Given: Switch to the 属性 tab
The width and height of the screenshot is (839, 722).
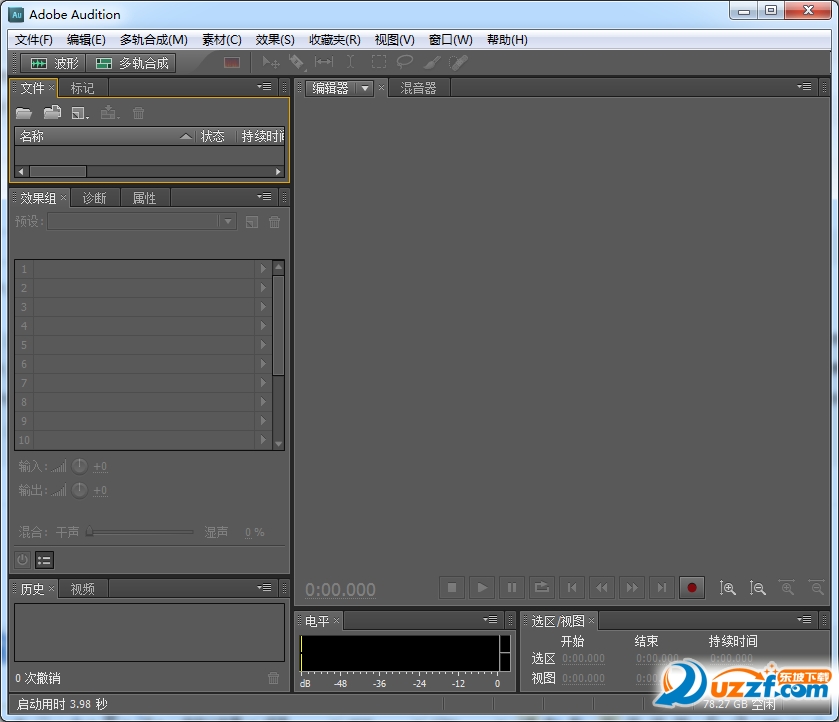Looking at the screenshot, I should click(x=144, y=198).
